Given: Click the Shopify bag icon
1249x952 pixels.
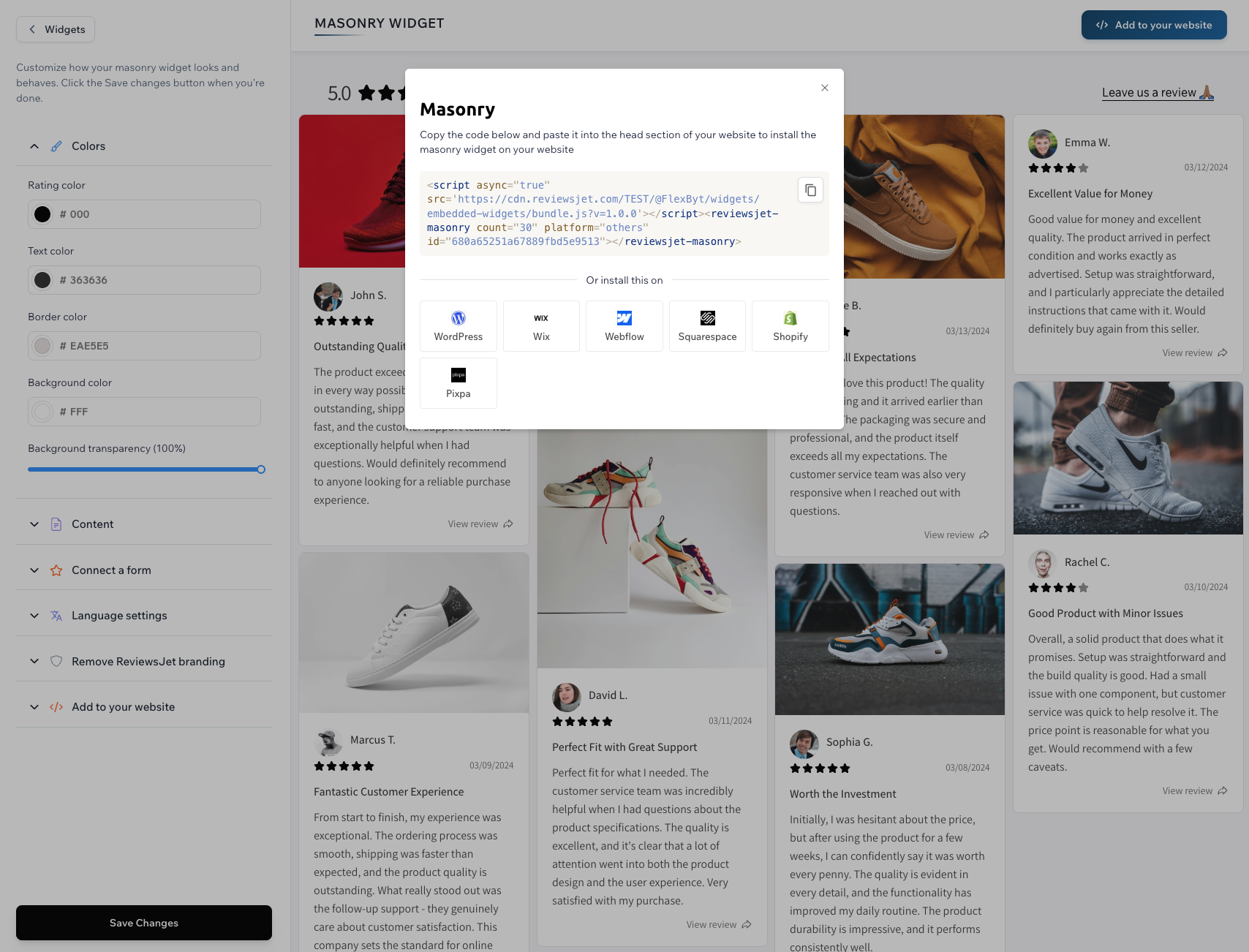Looking at the screenshot, I should [x=790, y=318].
